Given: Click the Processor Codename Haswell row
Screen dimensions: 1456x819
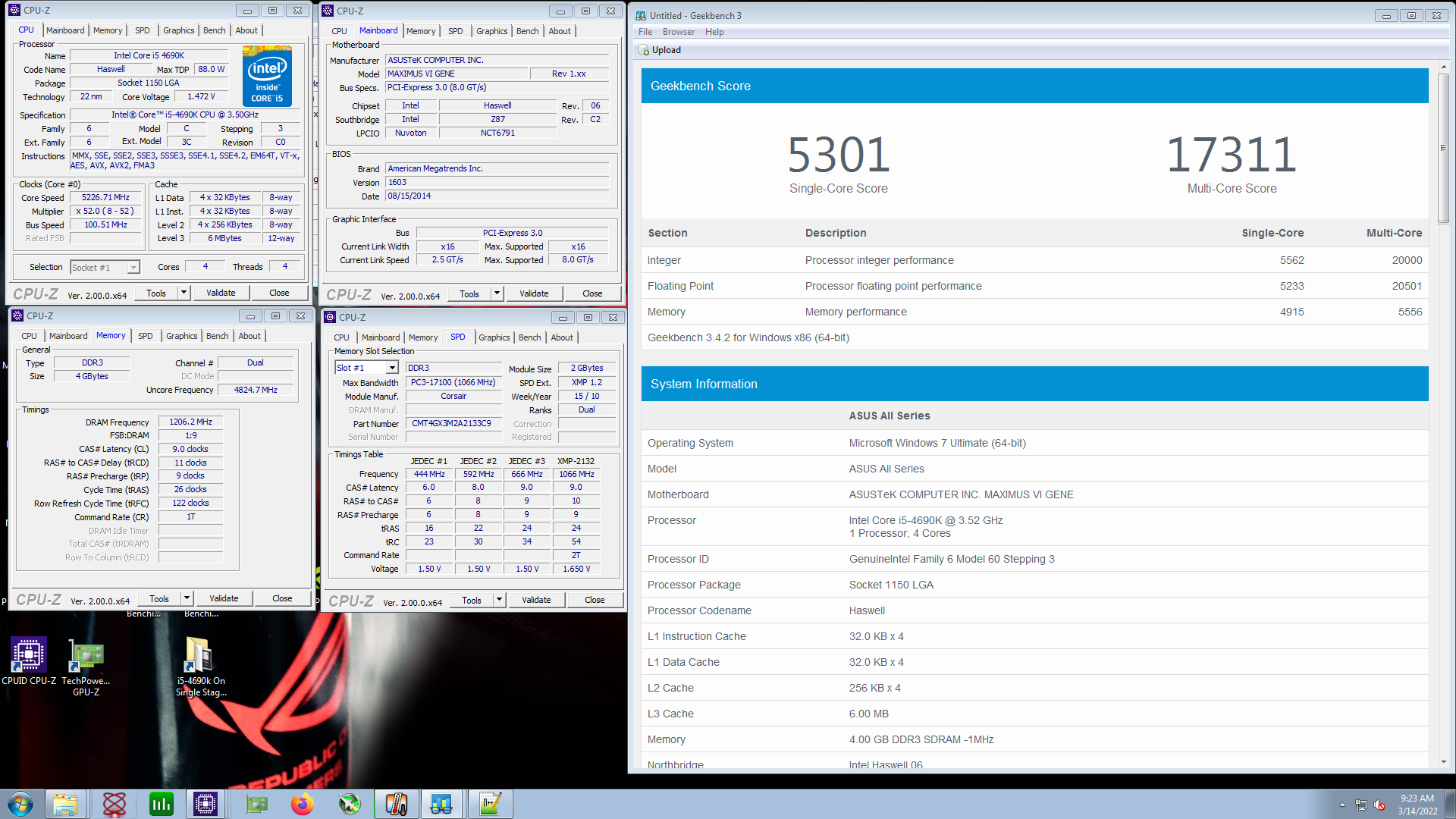Looking at the screenshot, I should pyautogui.click(x=1034, y=610).
